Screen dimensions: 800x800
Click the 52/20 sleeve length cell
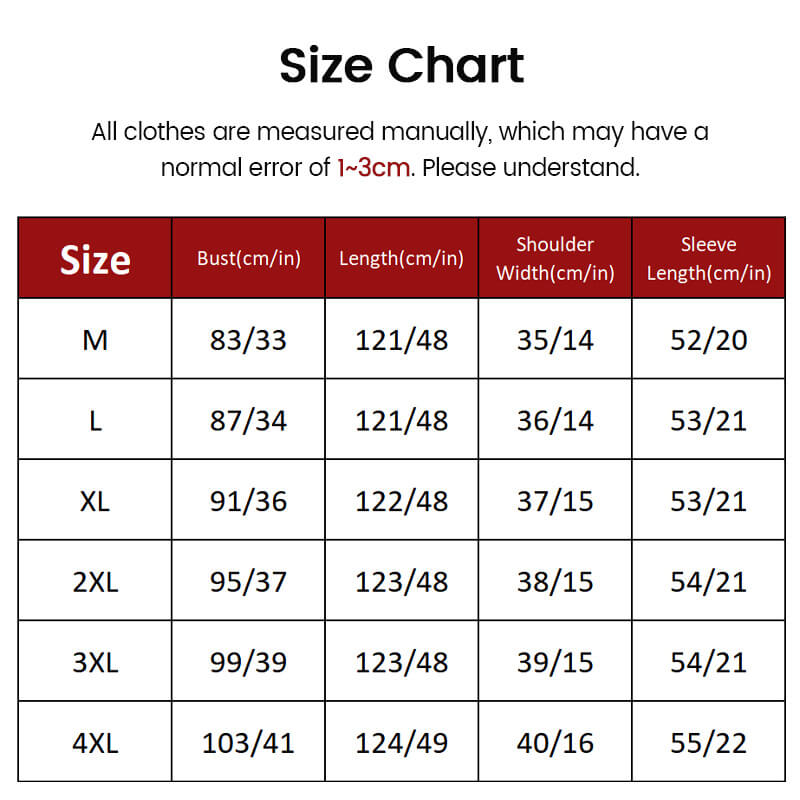(708, 340)
